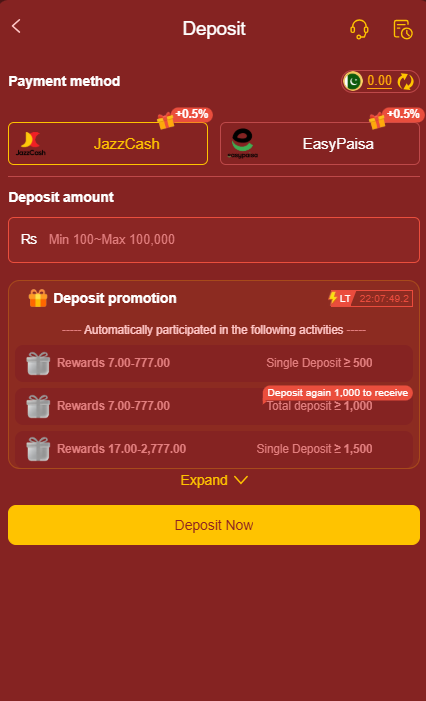Click the chevron next to Expand
The image size is (426, 701).
(x=241, y=480)
